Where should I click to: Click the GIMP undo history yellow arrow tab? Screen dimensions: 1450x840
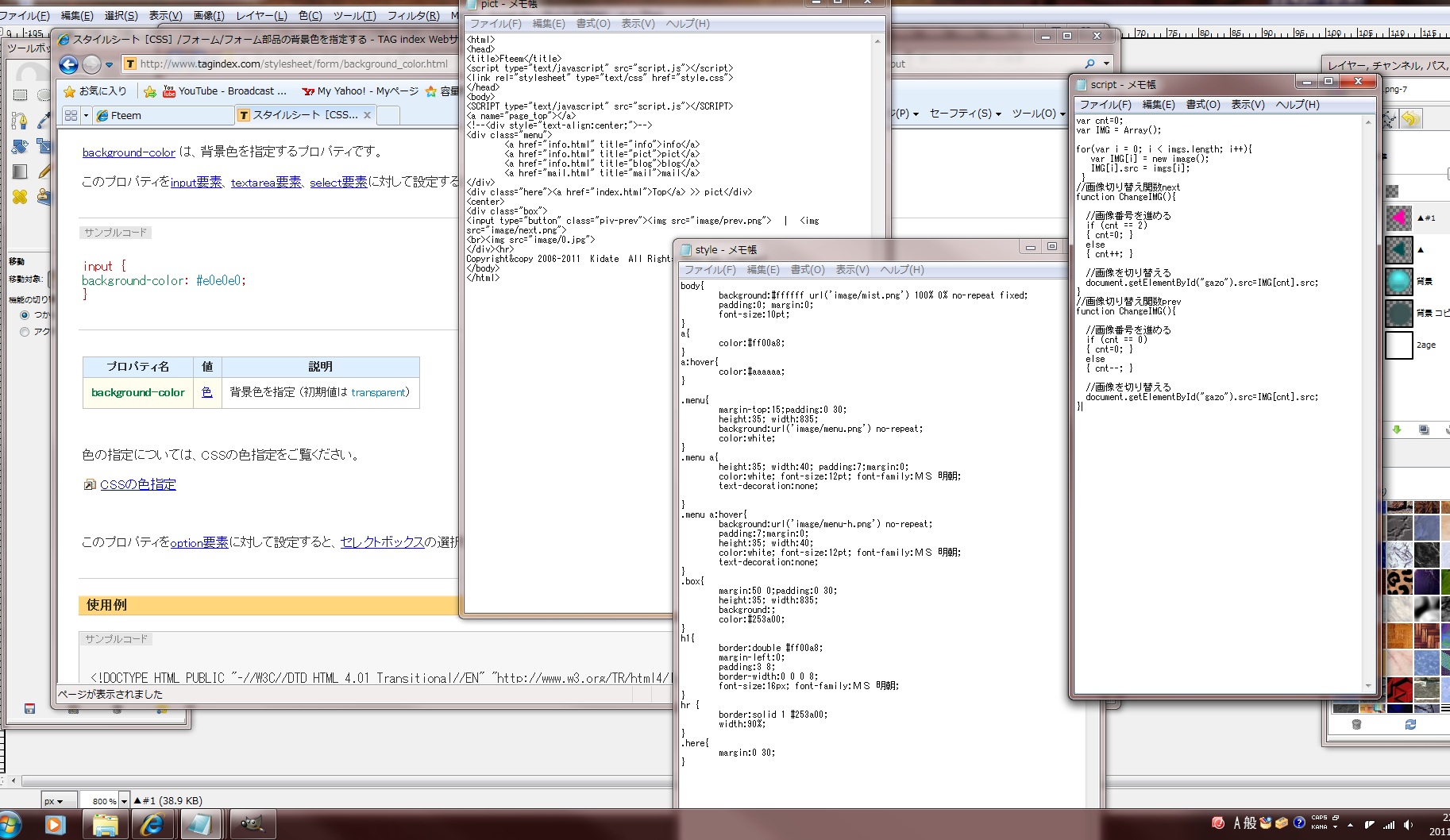(1410, 119)
